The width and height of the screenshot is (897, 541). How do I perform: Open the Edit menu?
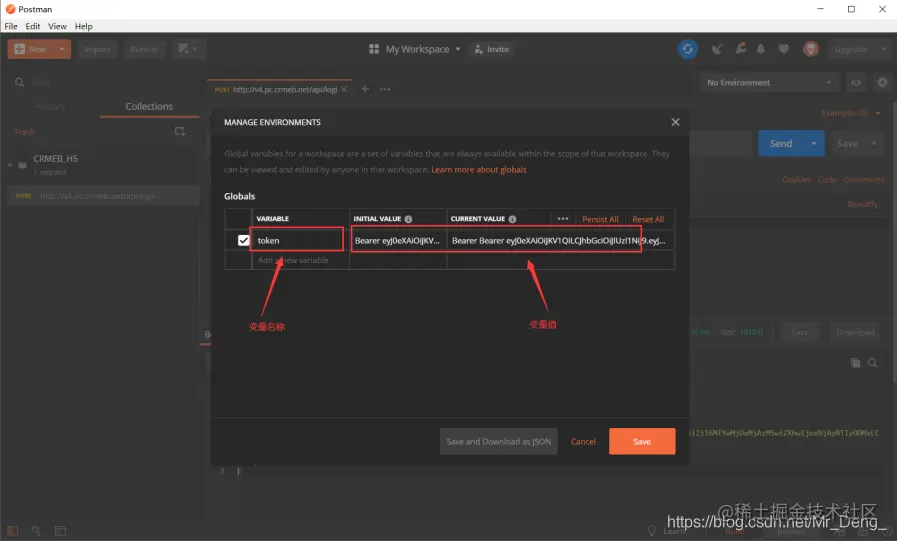[33, 26]
